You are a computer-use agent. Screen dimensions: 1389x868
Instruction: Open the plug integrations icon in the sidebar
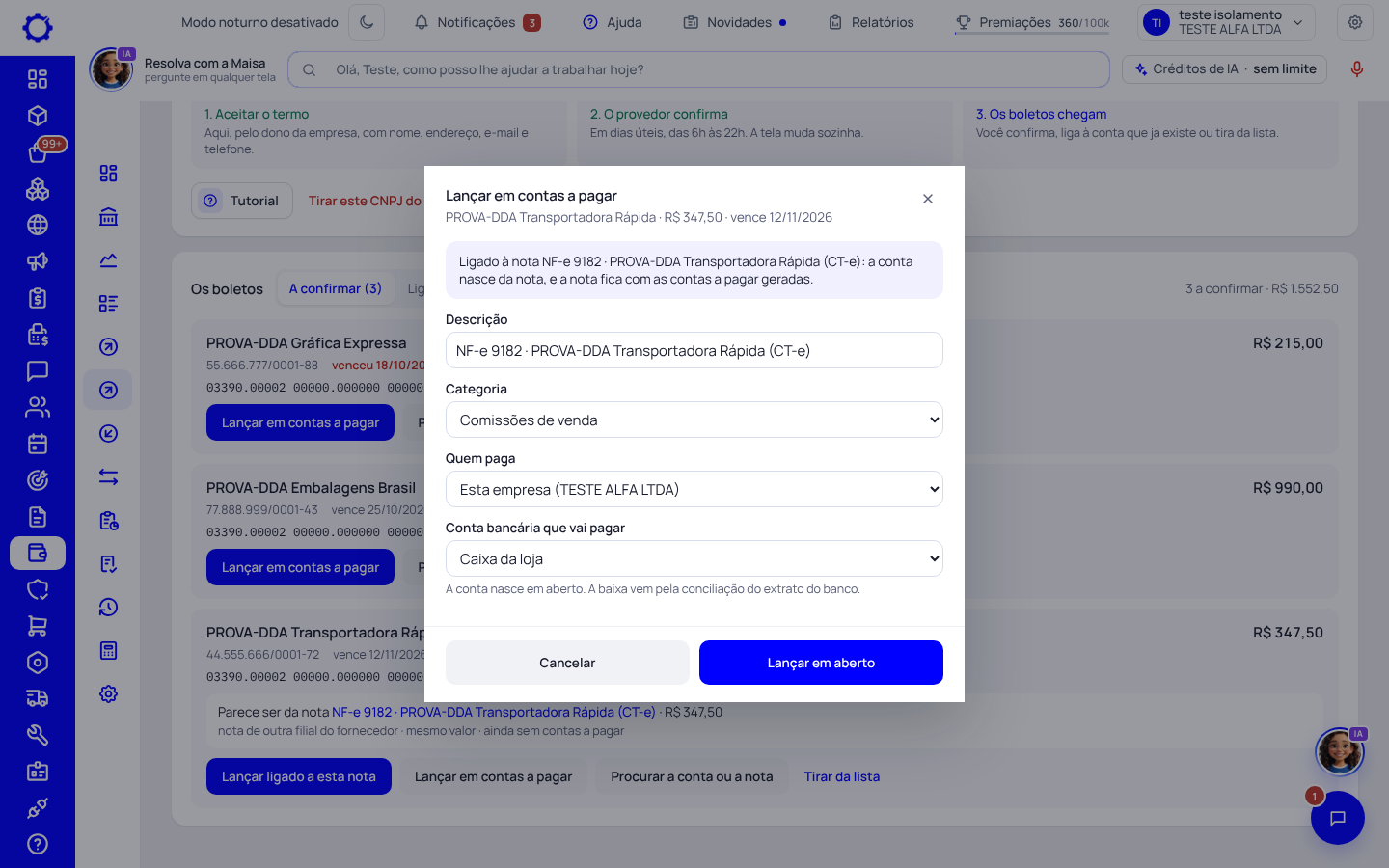[38, 808]
